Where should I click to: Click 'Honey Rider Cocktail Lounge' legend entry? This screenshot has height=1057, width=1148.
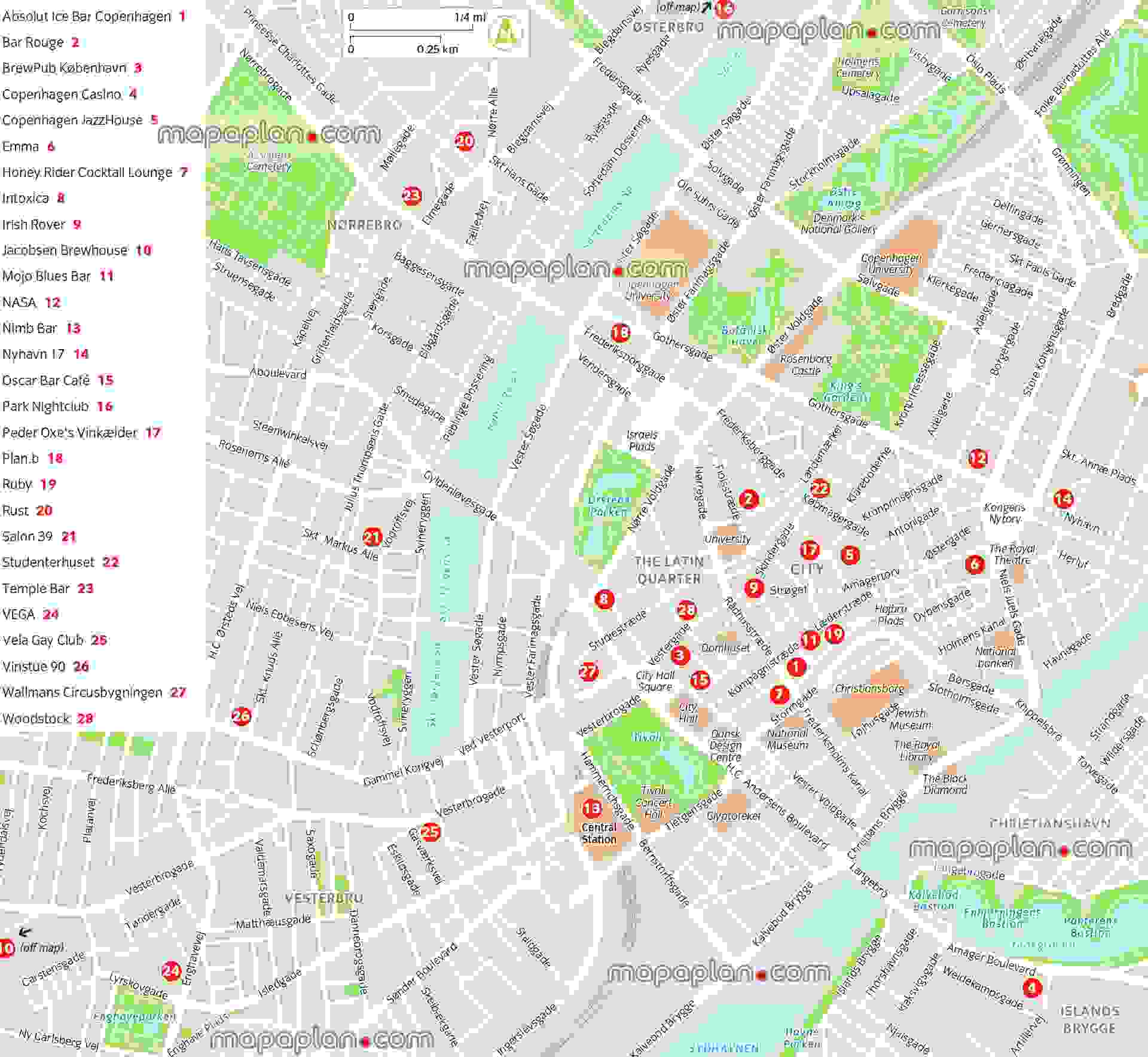[x=94, y=172]
